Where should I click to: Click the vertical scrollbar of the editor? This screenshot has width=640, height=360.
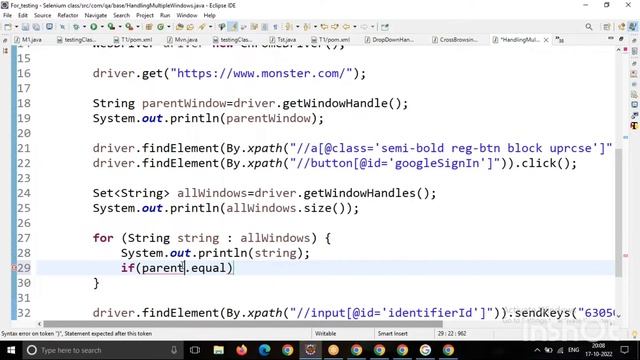coord(619,212)
